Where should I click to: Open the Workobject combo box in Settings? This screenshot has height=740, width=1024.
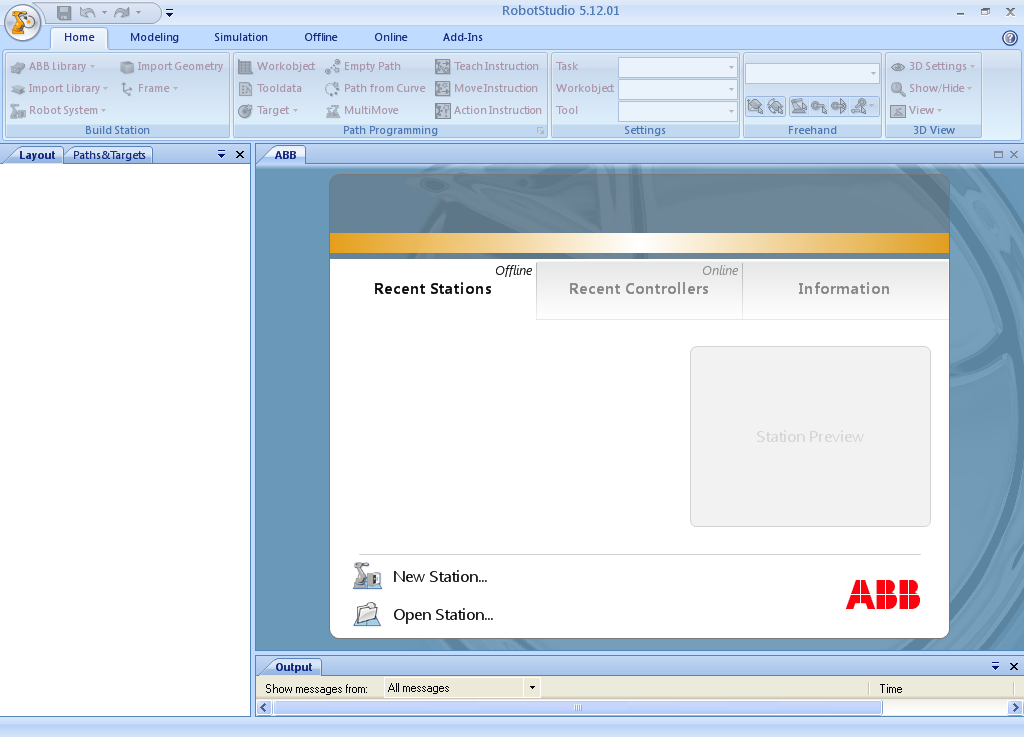coord(677,89)
